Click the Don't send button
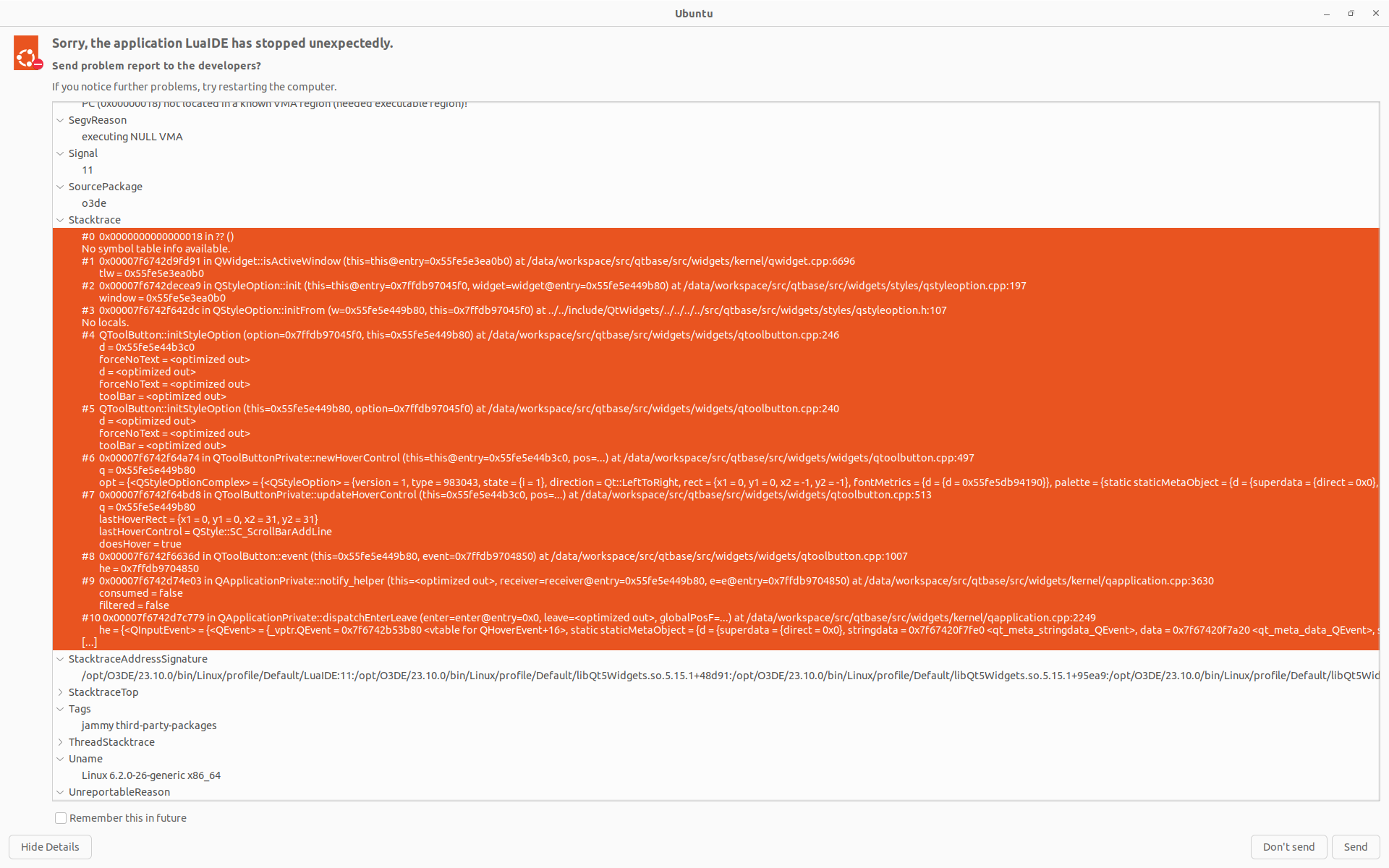Screen dimensions: 1389x868 pyautogui.click(x=1288, y=847)
